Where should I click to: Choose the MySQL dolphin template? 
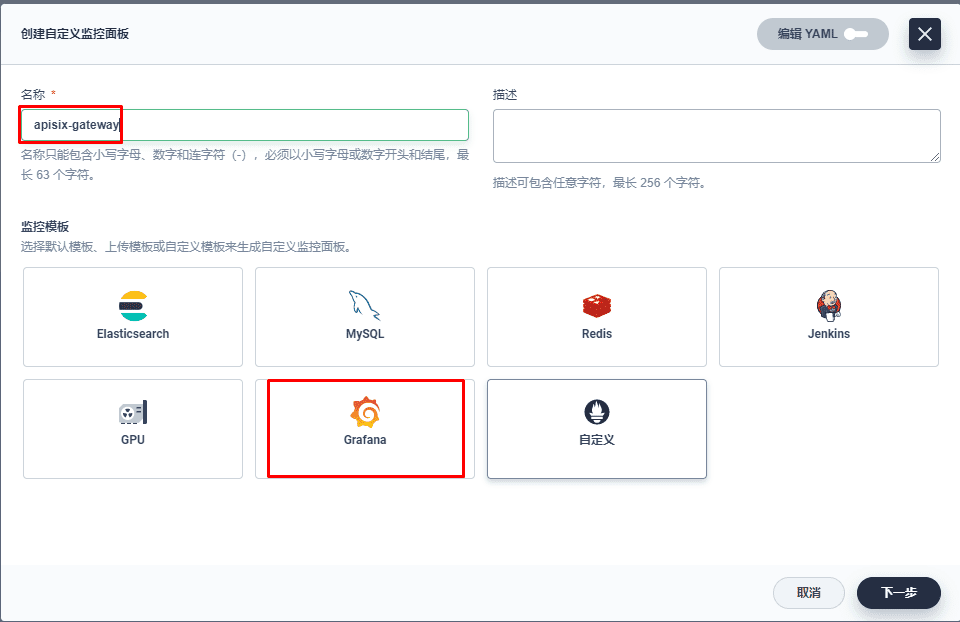click(x=365, y=317)
